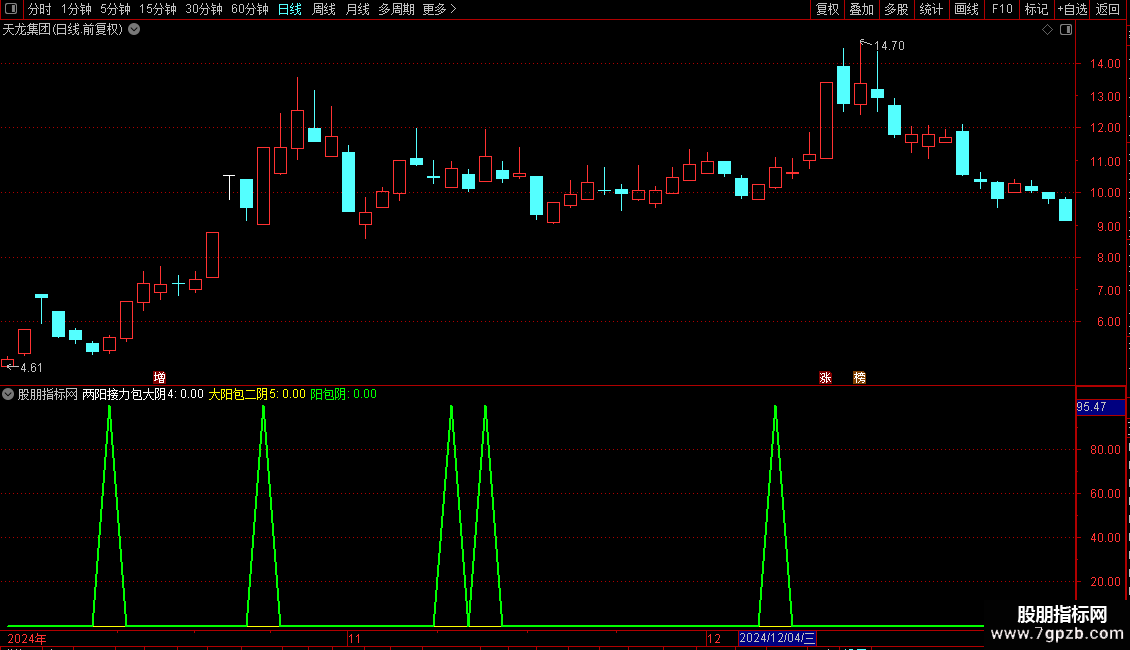Click the 95.47 indicator value box

[x=1100, y=407]
